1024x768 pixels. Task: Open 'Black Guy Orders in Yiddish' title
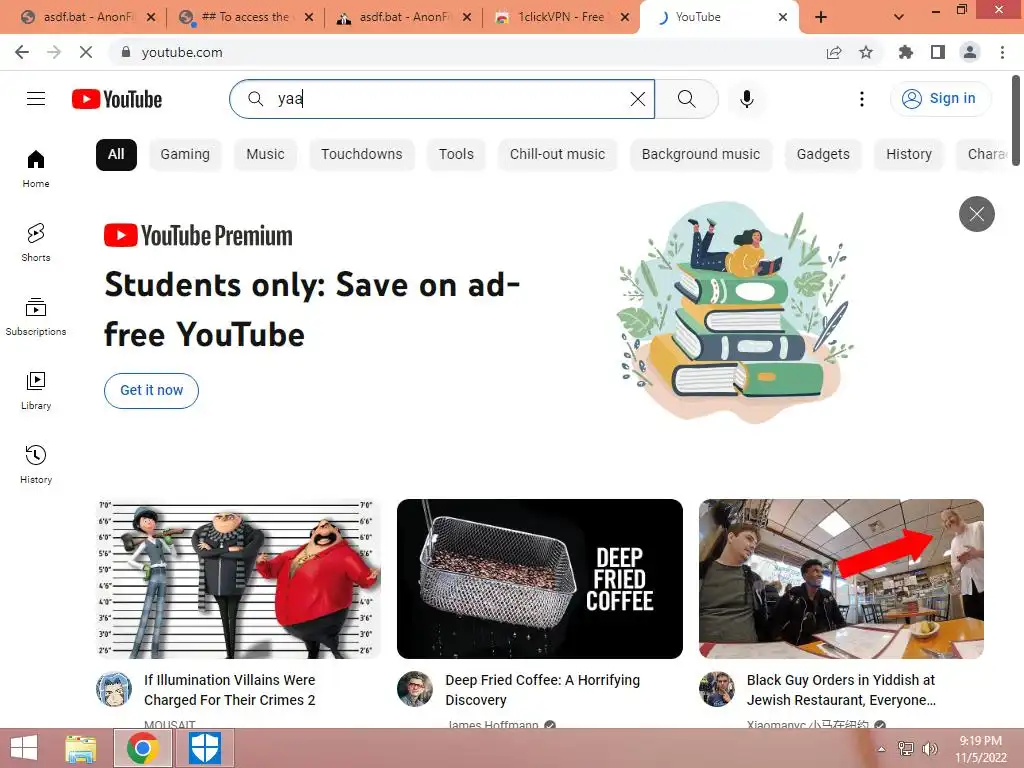click(841, 690)
